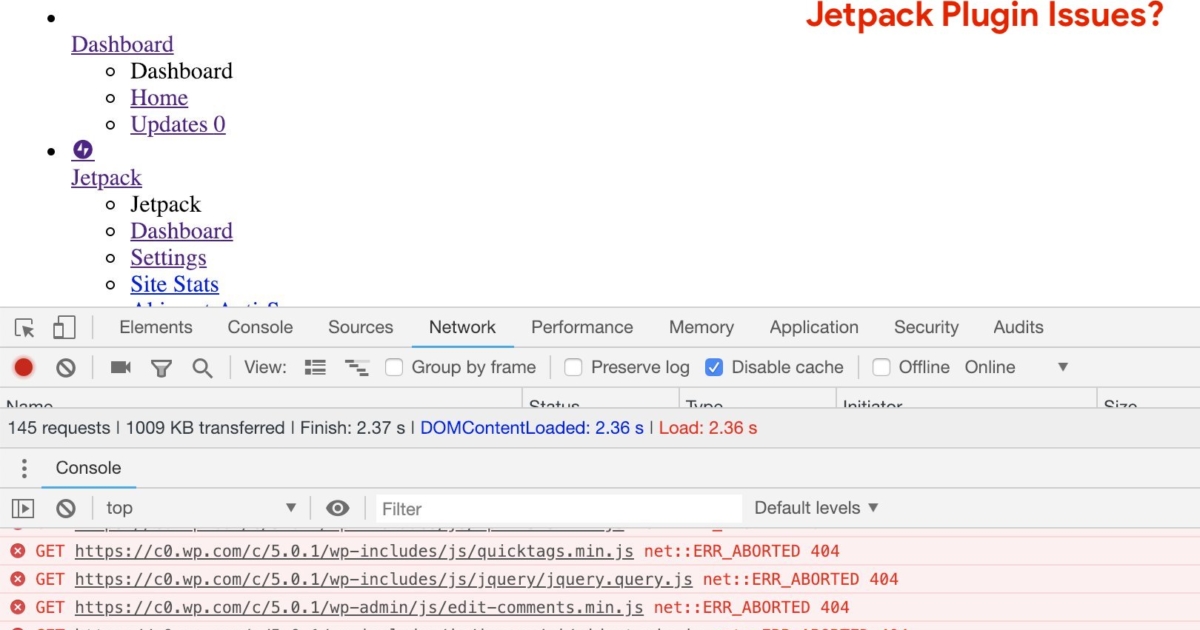Click the Jetpack logo icon in menu
Screen dimensions: 1200x630
(83, 150)
